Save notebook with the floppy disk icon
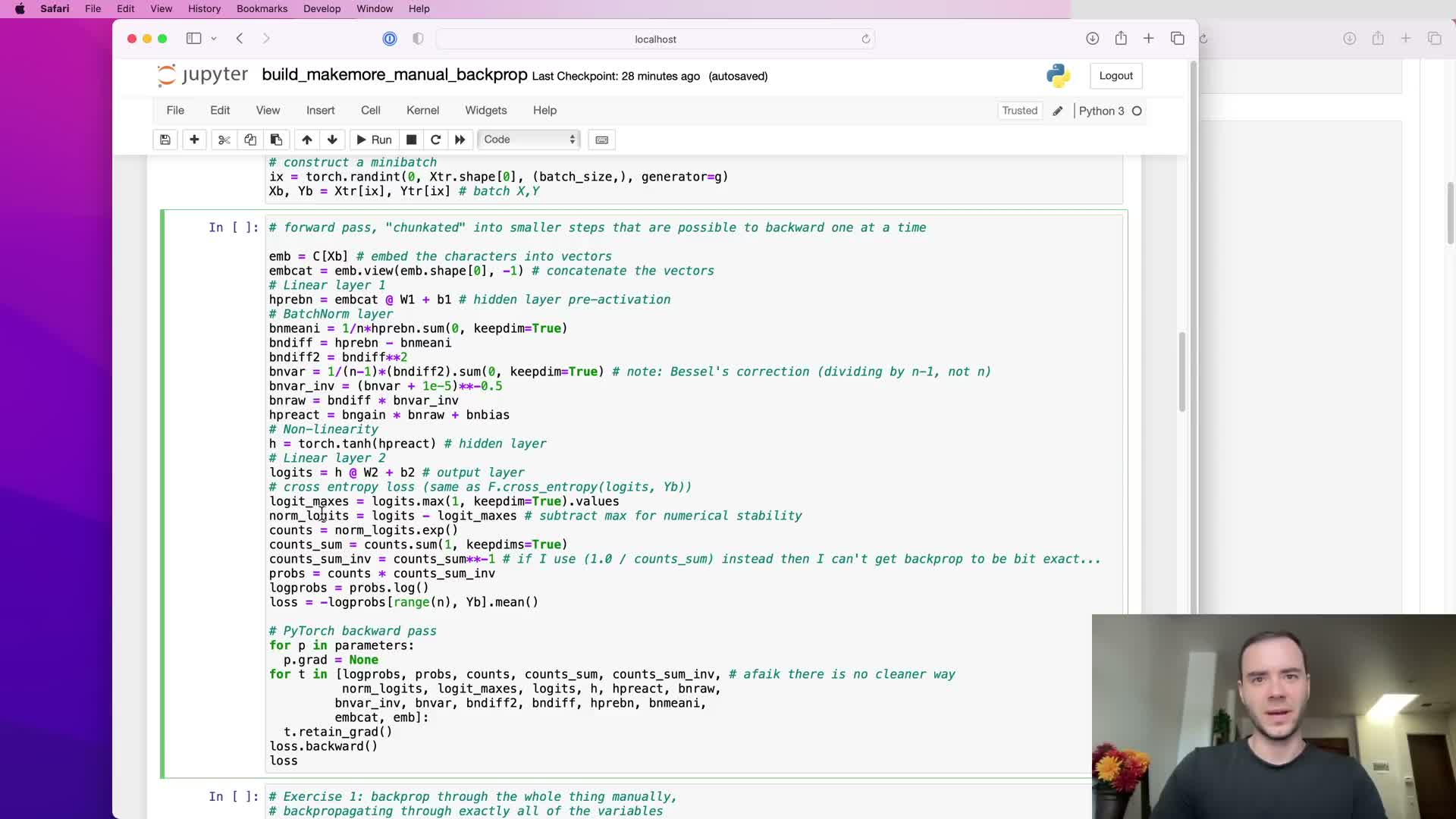The image size is (1456, 819). point(165,140)
